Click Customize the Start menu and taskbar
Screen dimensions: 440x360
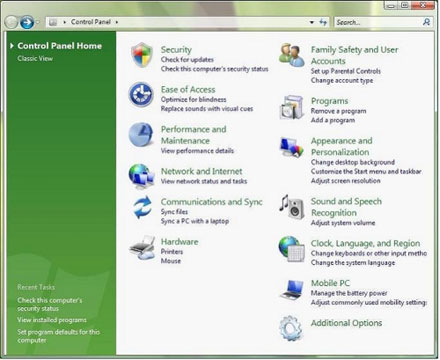tap(366, 171)
